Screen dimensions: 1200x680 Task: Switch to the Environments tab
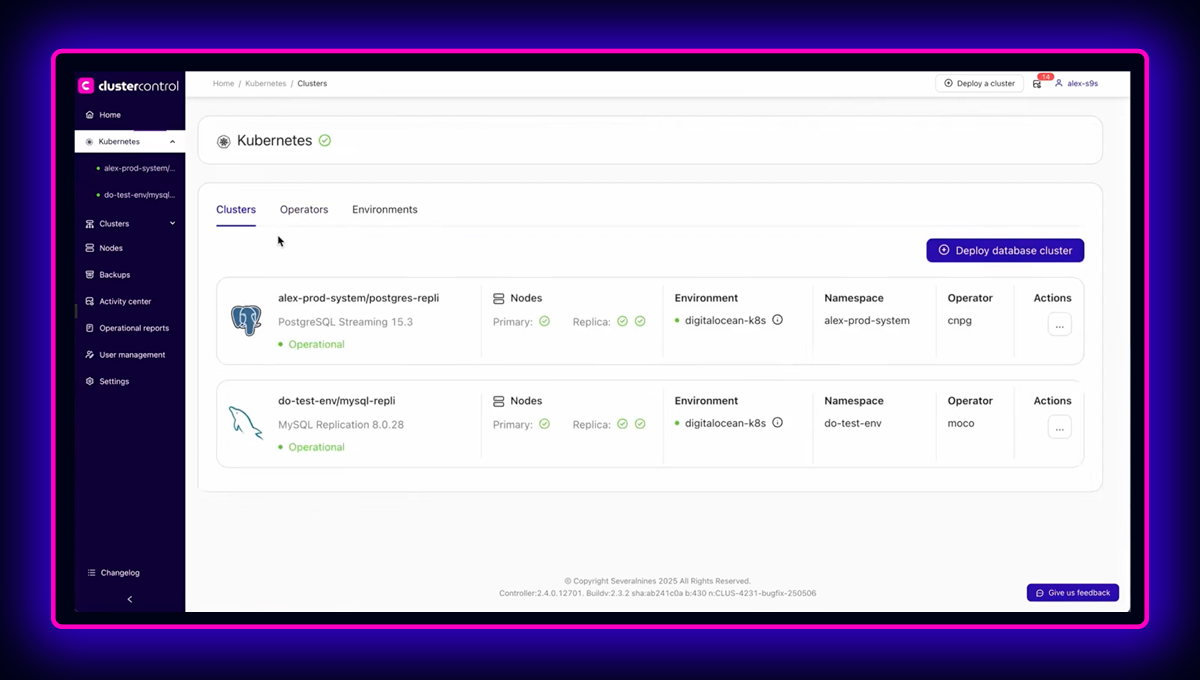click(x=384, y=210)
